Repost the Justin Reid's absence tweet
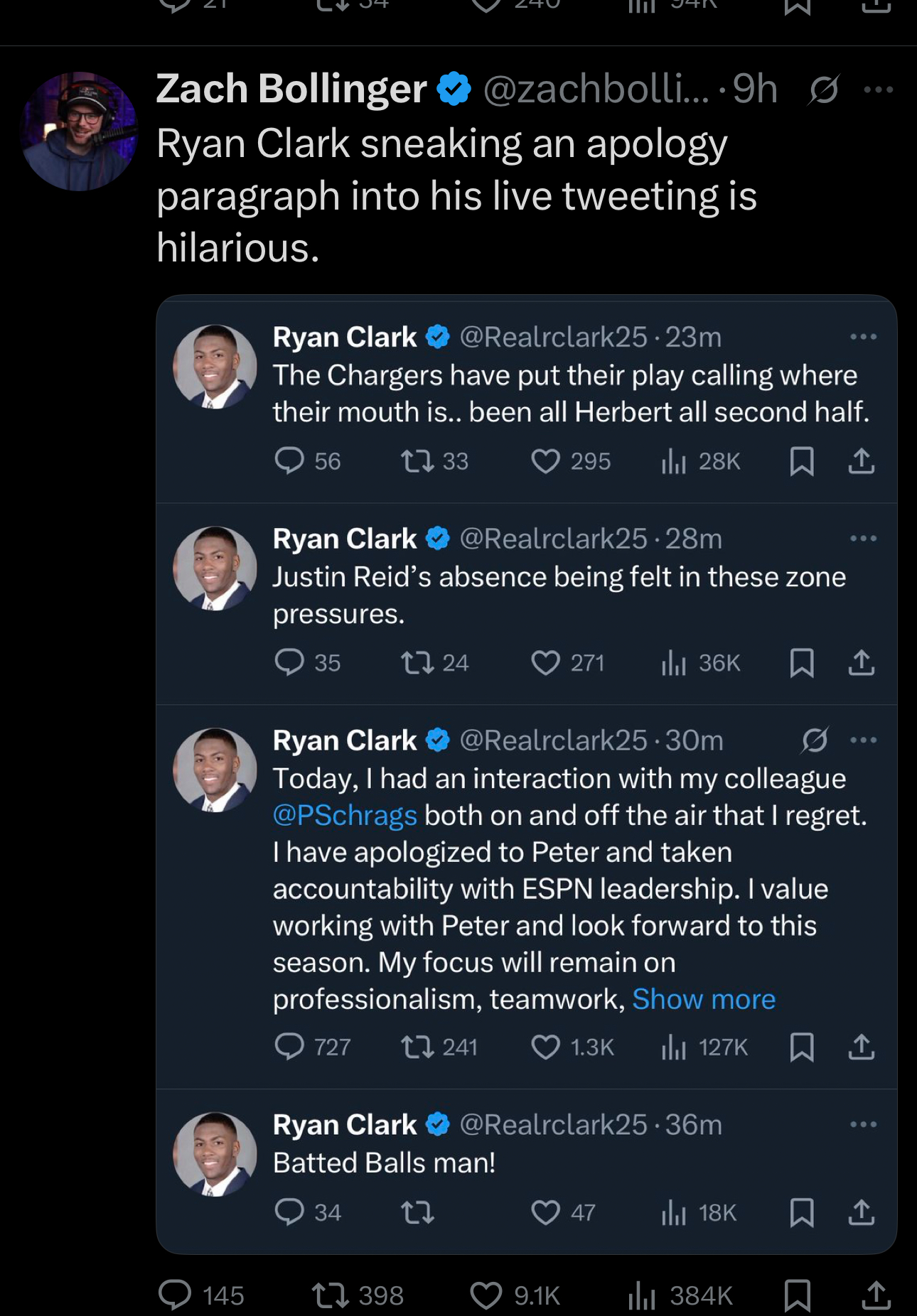This screenshot has height=1316, width=917. point(417,663)
